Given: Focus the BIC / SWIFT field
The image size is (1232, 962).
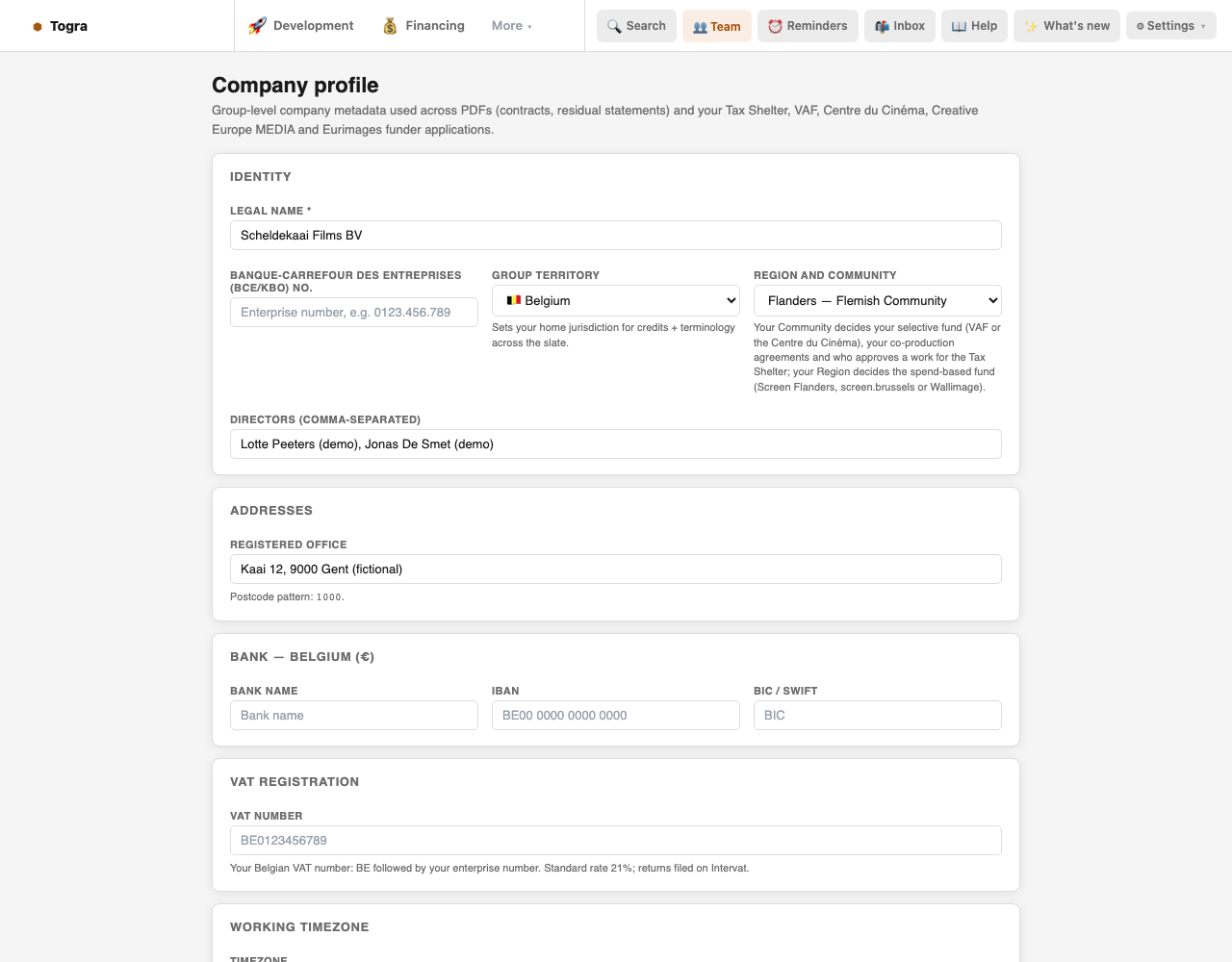Looking at the screenshot, I should point(878,716).
